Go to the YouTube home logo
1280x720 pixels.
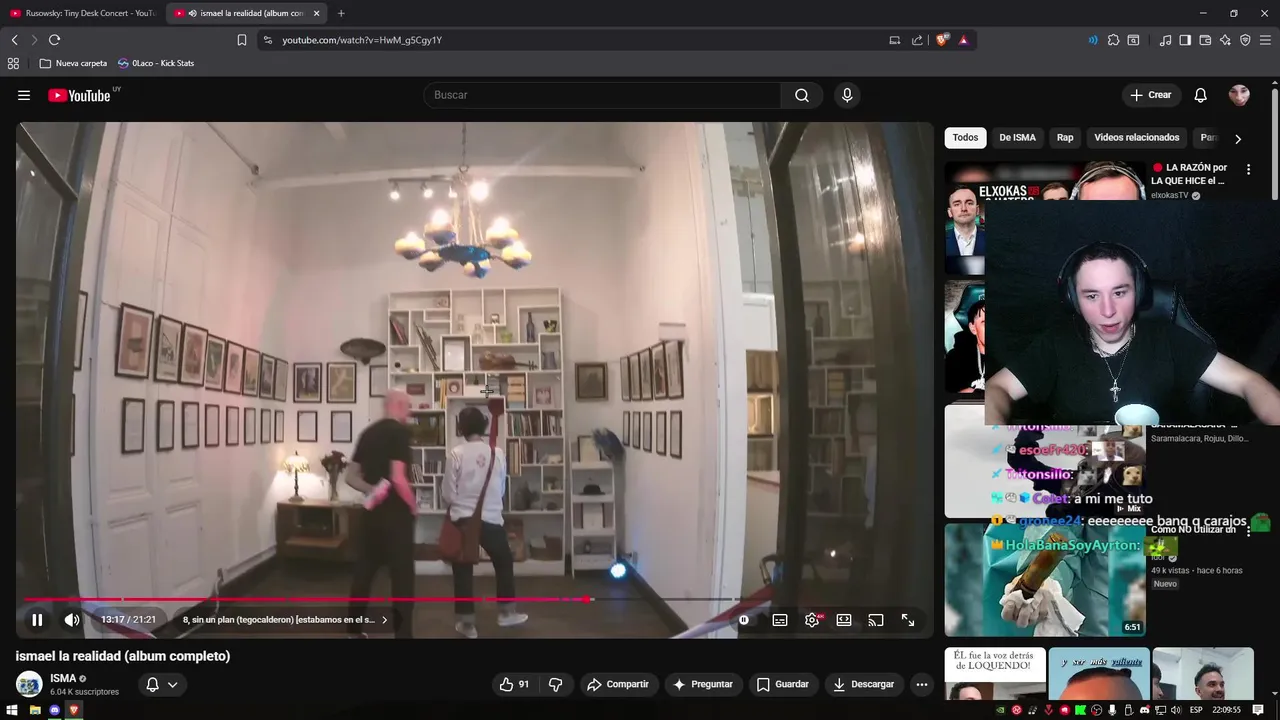[80, 95]
